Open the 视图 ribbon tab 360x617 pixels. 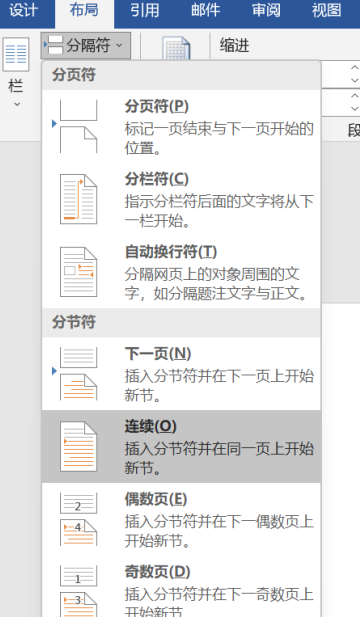click(x=327, y=10)
